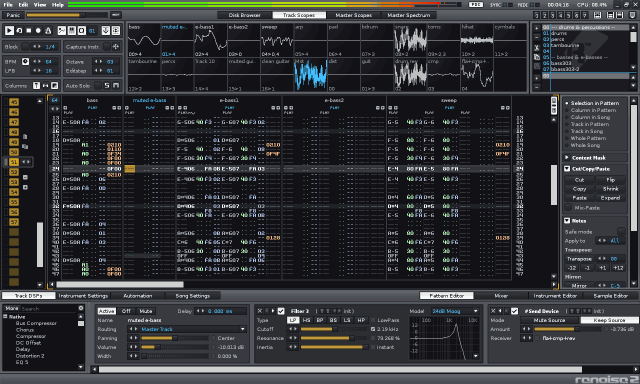The height and width of the screenshot is (384, 640).
Task: Click the wrapped pattern edit down-arrow icon
Action: coord(106,31)
